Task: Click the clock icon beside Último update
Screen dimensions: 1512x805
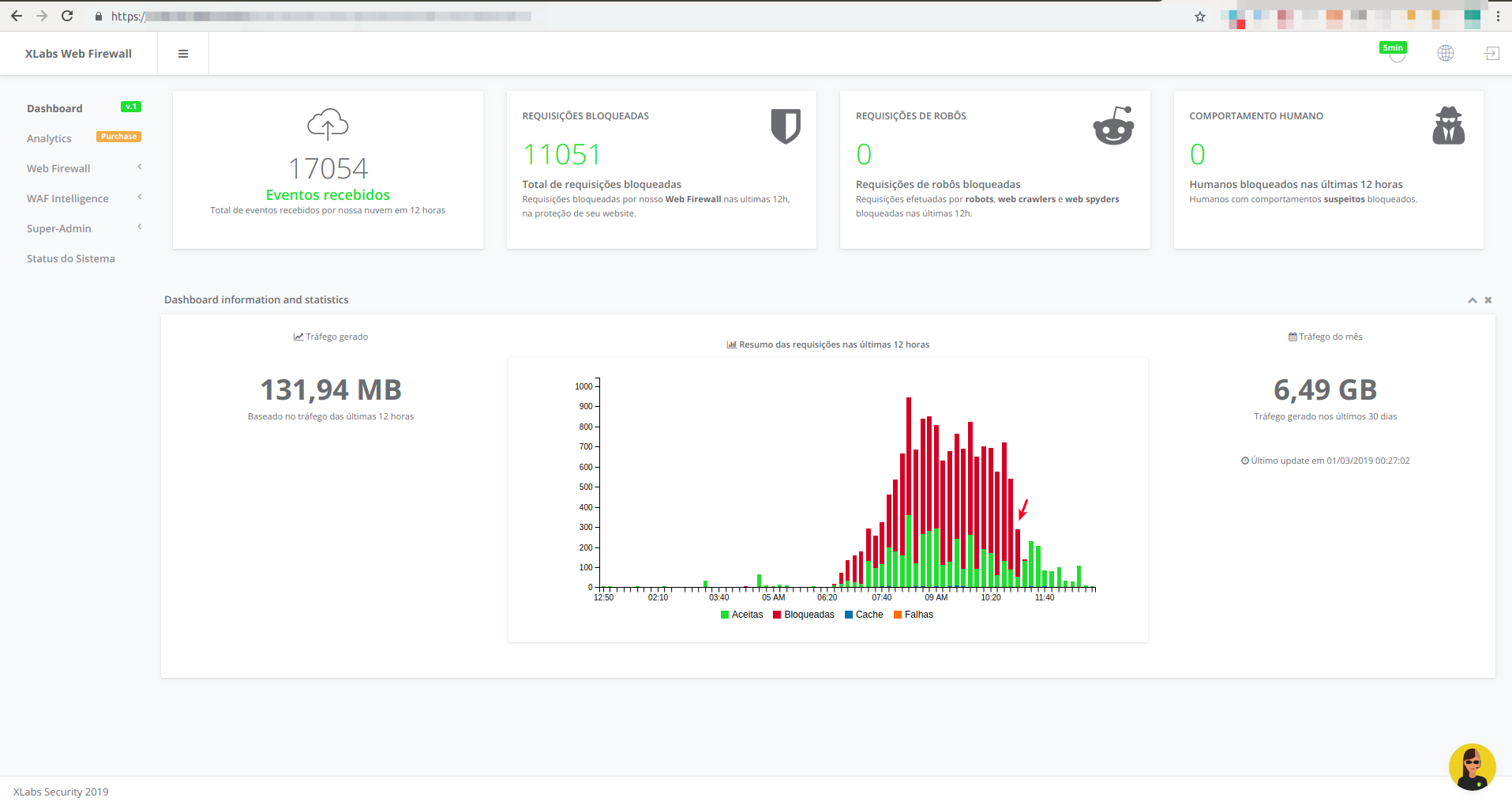Action: click(x=1245, y=461)
